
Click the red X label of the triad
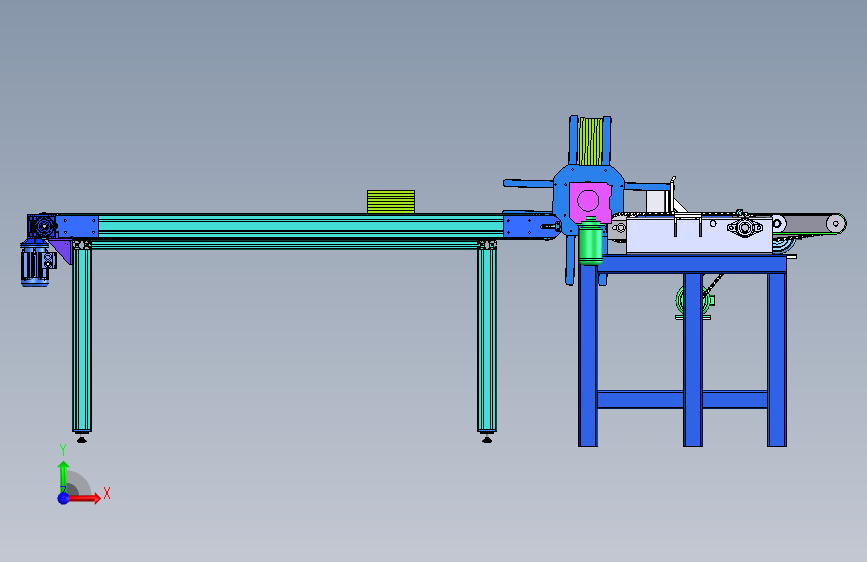107,493
